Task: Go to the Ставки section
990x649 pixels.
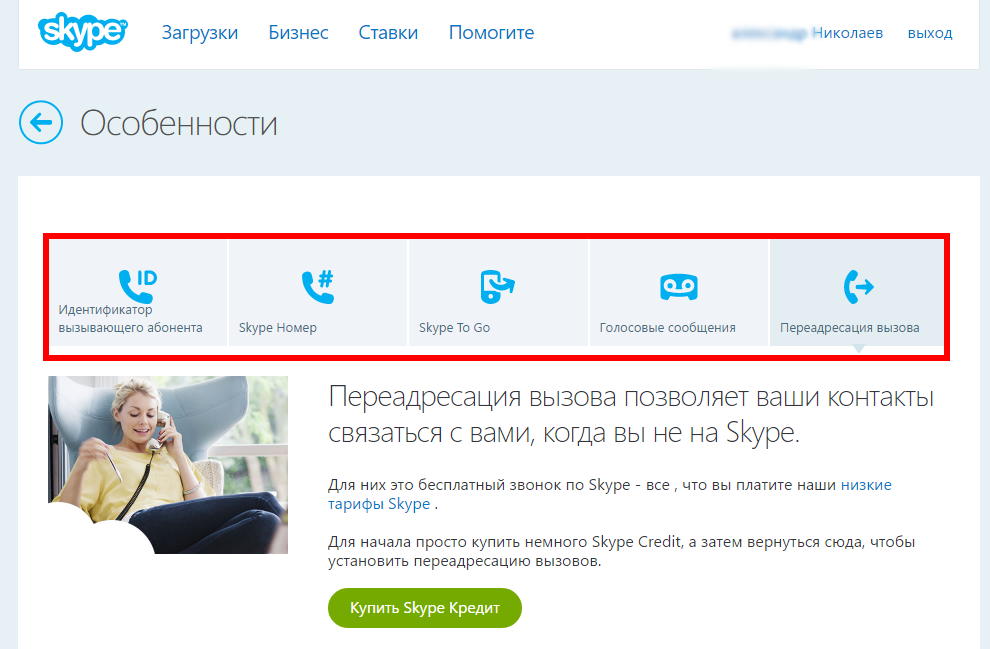Action: click(x=388, y=33)
